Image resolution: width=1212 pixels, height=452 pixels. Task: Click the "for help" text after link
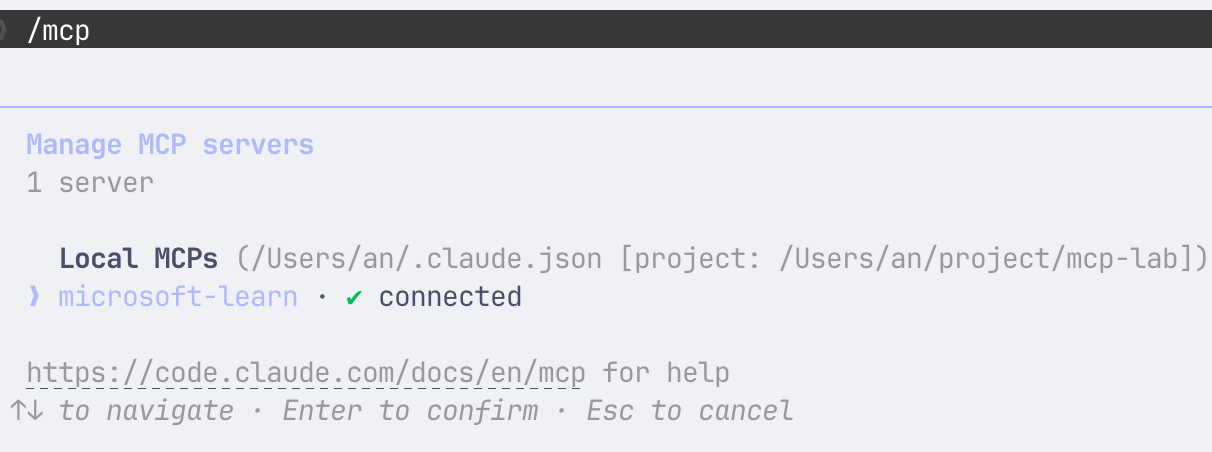(x=666, y=373)
